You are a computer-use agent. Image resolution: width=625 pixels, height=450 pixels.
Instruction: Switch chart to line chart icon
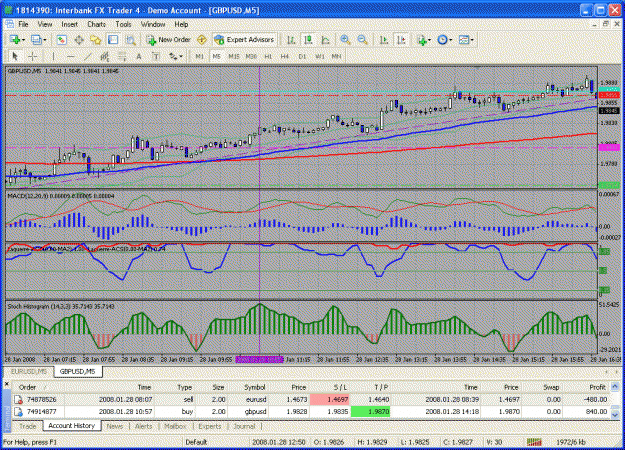click(325, 40)
